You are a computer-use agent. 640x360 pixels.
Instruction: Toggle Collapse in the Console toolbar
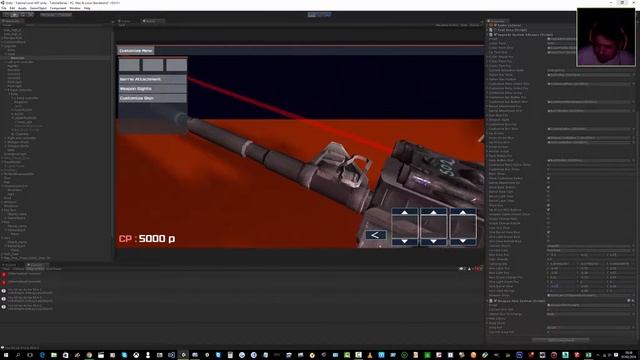point(18,269)
